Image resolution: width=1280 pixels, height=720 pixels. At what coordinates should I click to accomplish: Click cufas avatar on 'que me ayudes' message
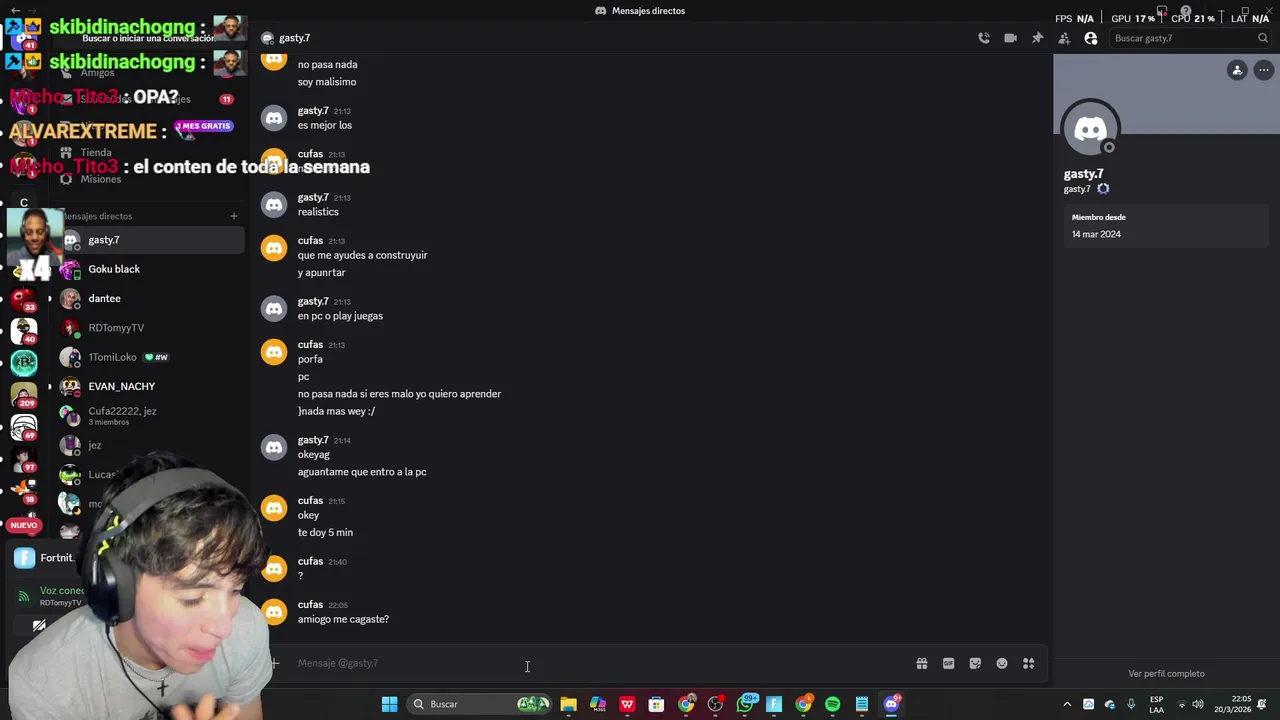274,248
